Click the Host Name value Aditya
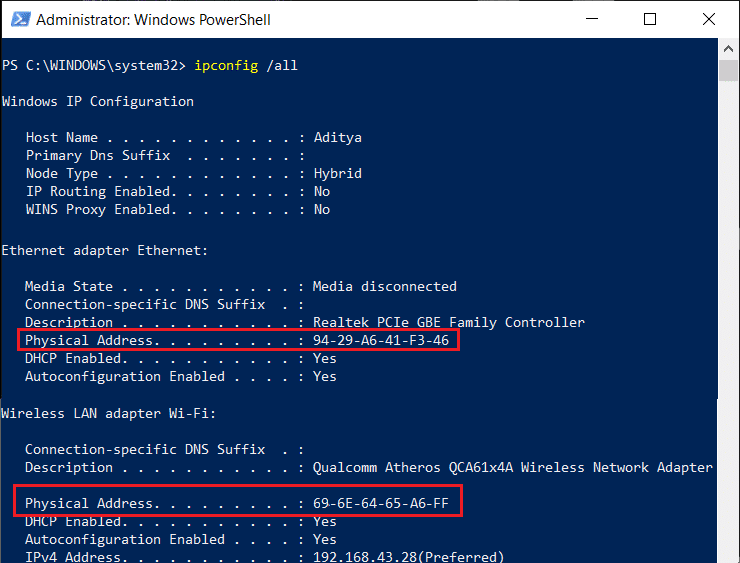The image size is (740, 563). click(337, 138)
